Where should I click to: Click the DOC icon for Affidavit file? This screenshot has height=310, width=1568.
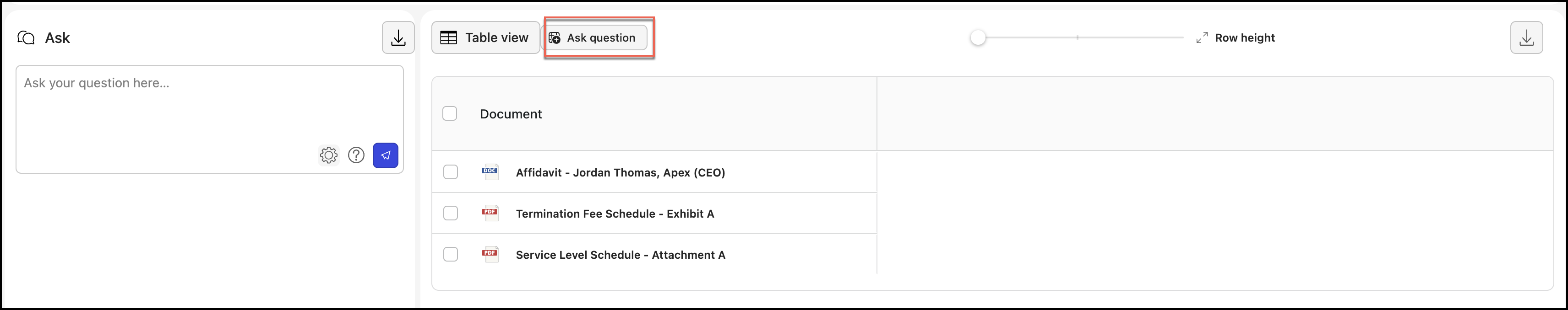490,172
